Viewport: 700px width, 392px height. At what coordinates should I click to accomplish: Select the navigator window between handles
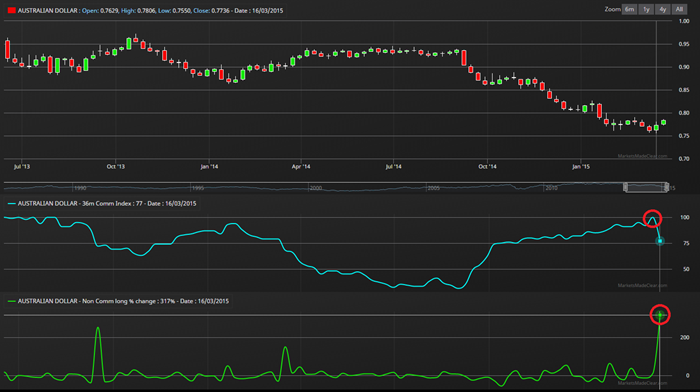pyautogui.click(x=646, y=187)
